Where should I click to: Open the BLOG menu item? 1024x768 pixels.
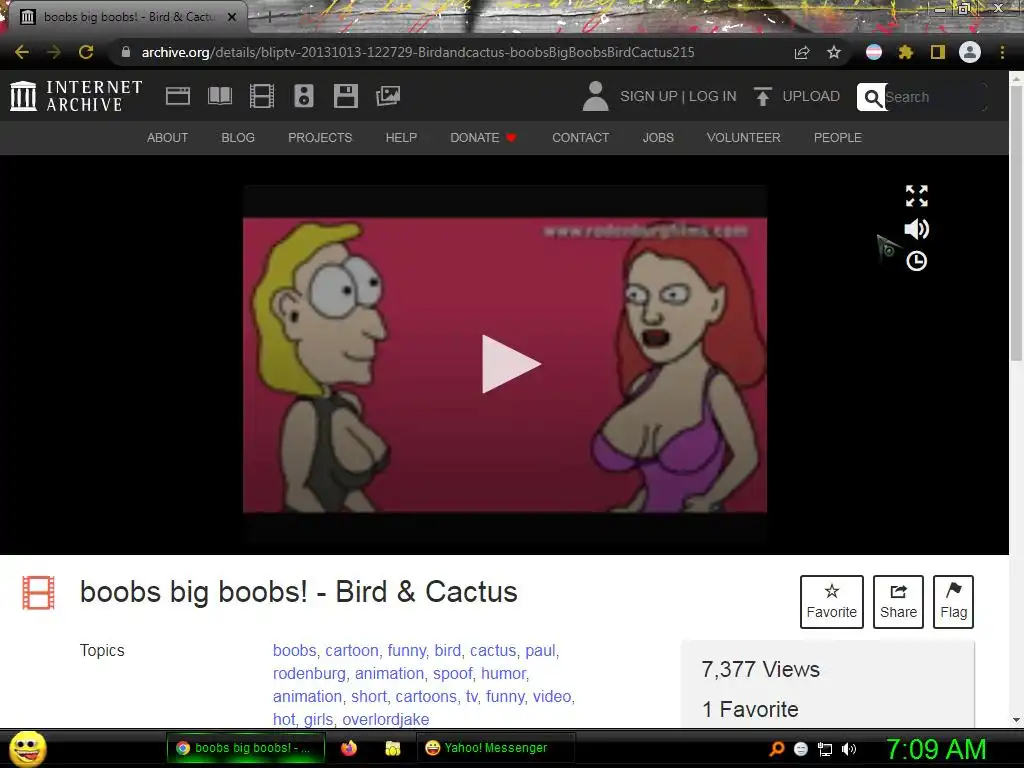coord(238,138)
